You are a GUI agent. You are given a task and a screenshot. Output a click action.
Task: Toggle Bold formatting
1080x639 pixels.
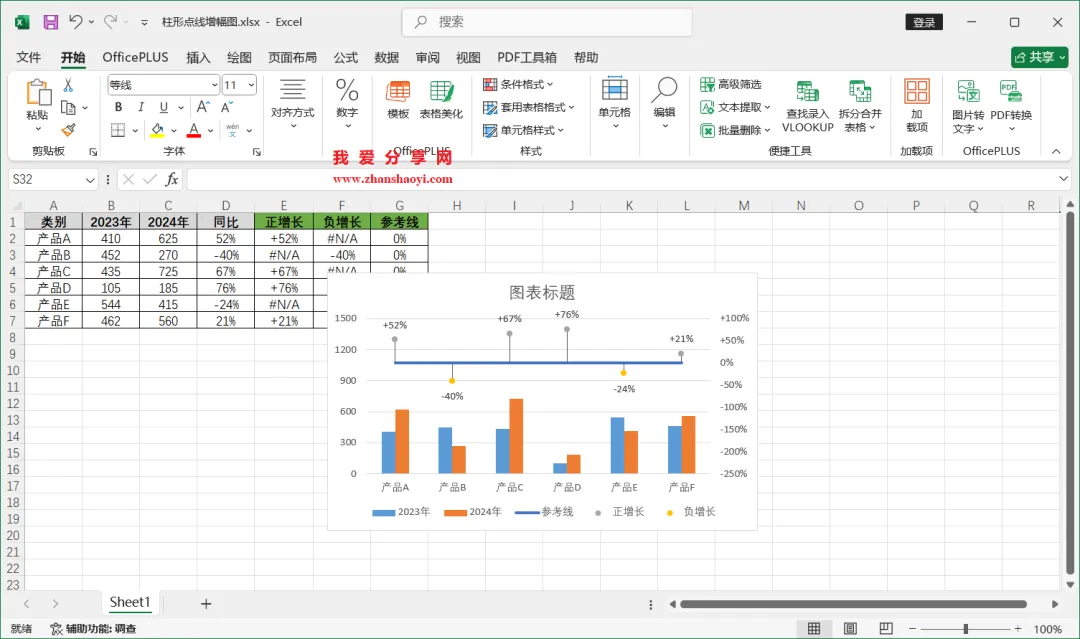point(118,107)
